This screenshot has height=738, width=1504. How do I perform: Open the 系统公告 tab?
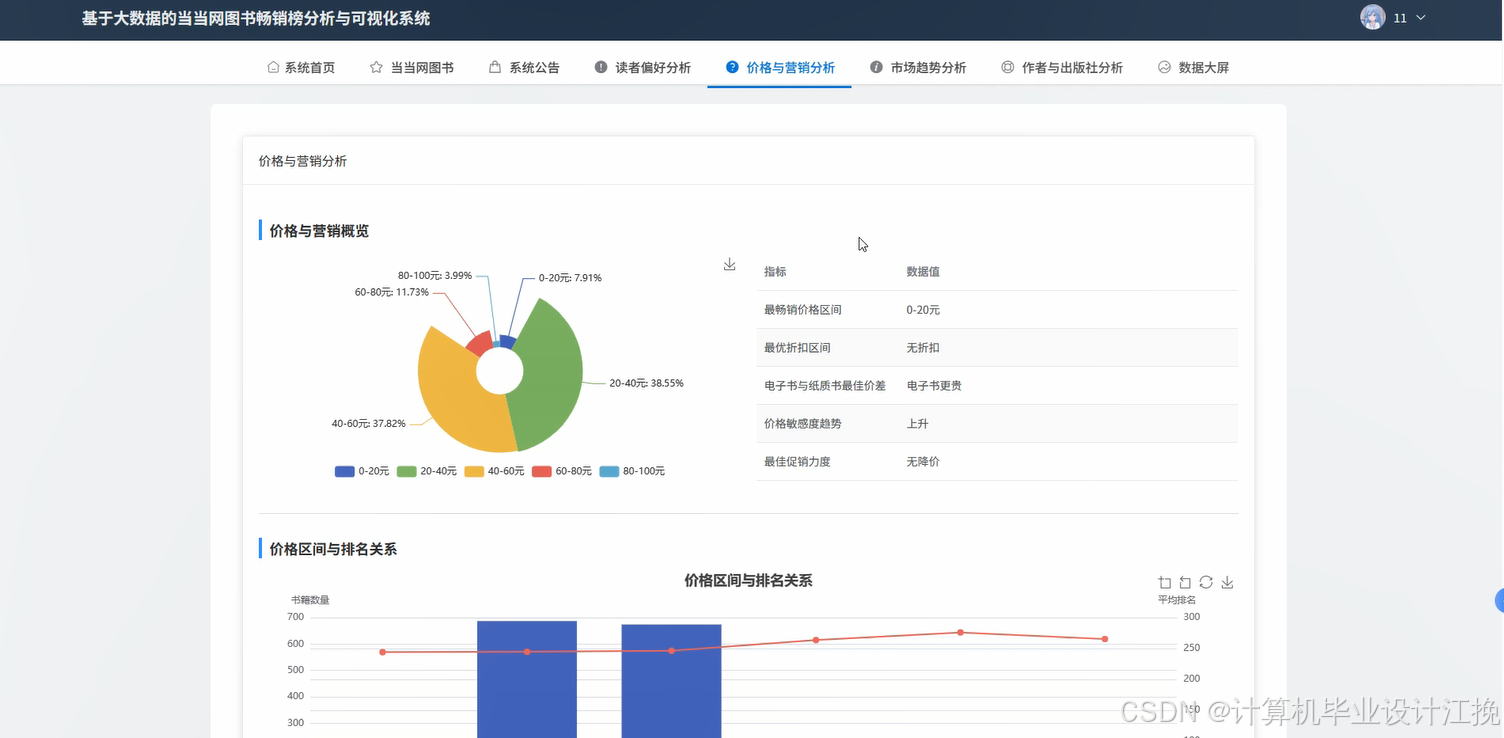[524, 67]
